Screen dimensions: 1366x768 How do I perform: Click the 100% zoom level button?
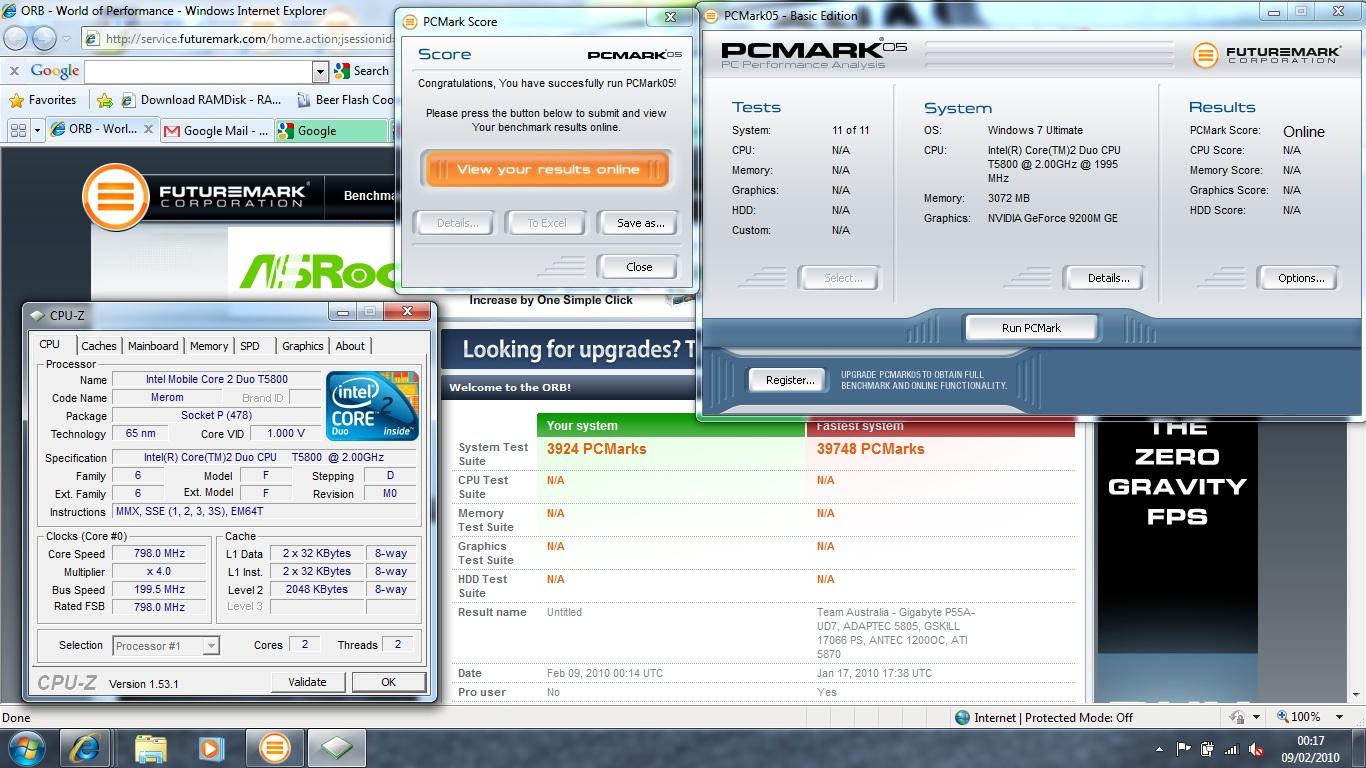1297,717
